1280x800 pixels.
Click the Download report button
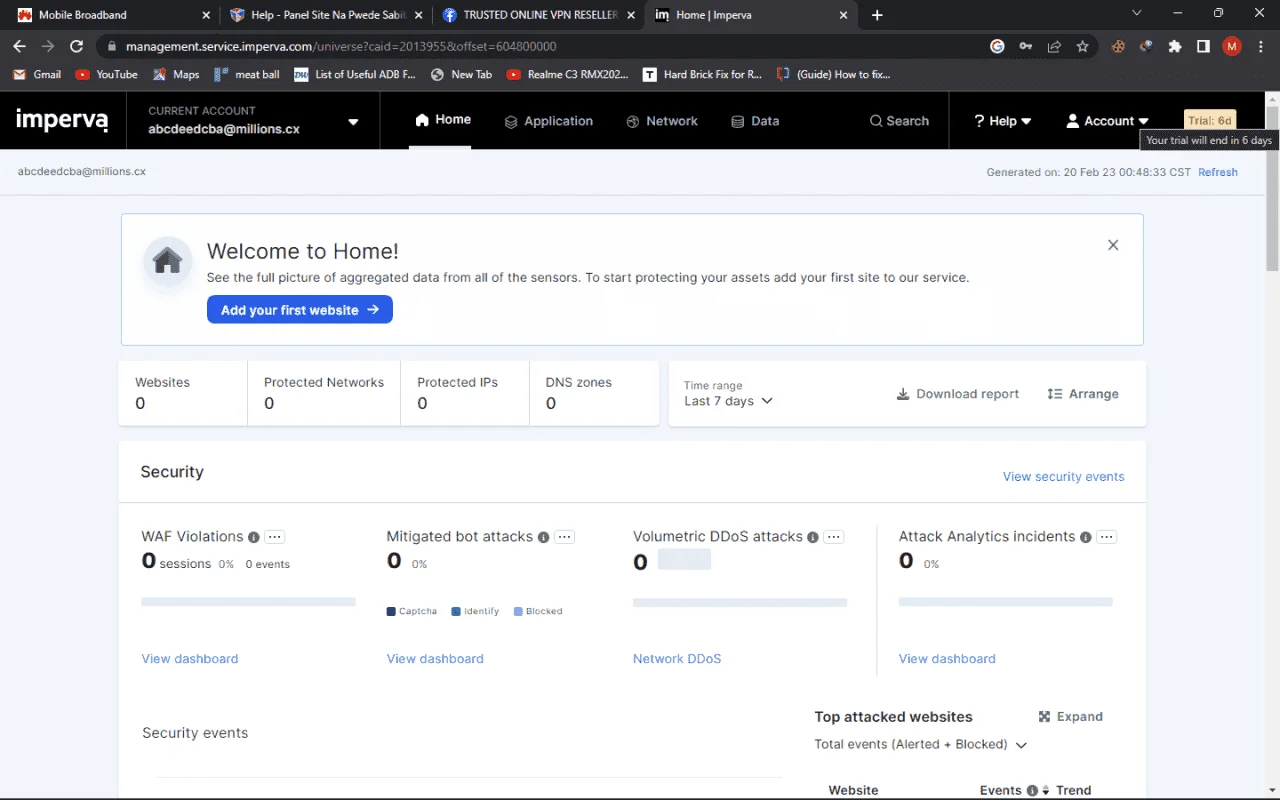(x=958, y=394)
